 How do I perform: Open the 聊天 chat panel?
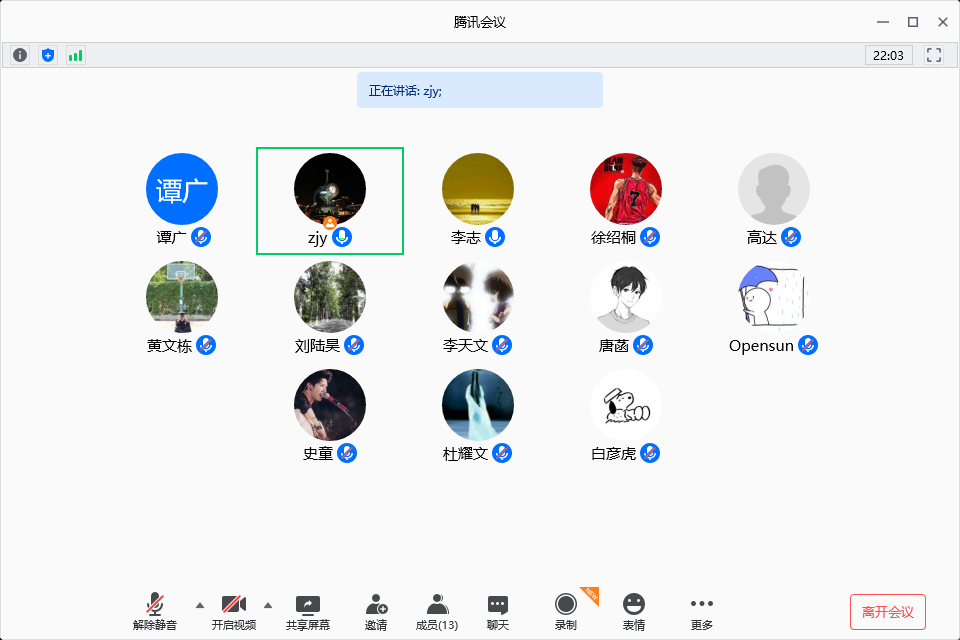(x=498, y=611)
